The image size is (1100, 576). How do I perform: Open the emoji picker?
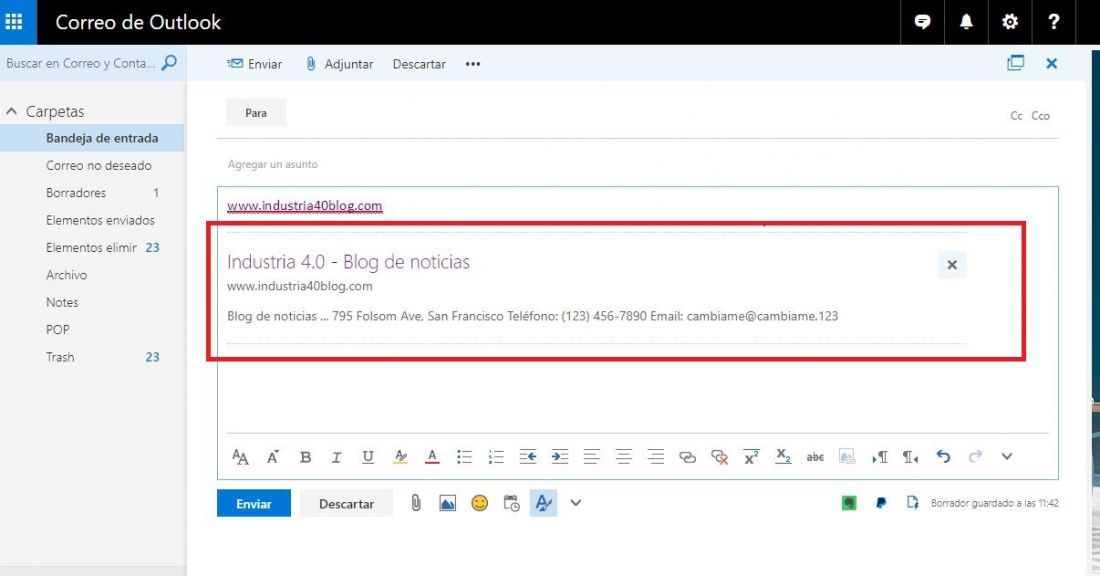coord(480,503)
